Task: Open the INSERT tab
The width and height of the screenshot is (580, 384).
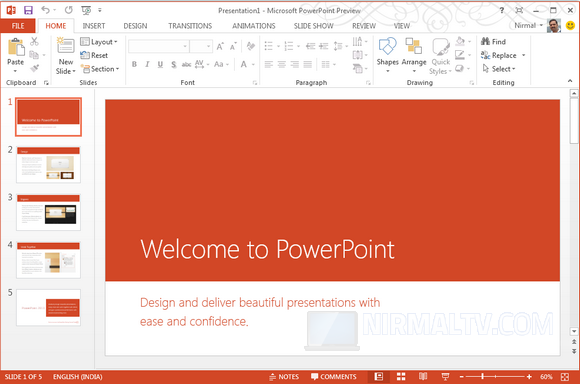Action: point(94,26)
